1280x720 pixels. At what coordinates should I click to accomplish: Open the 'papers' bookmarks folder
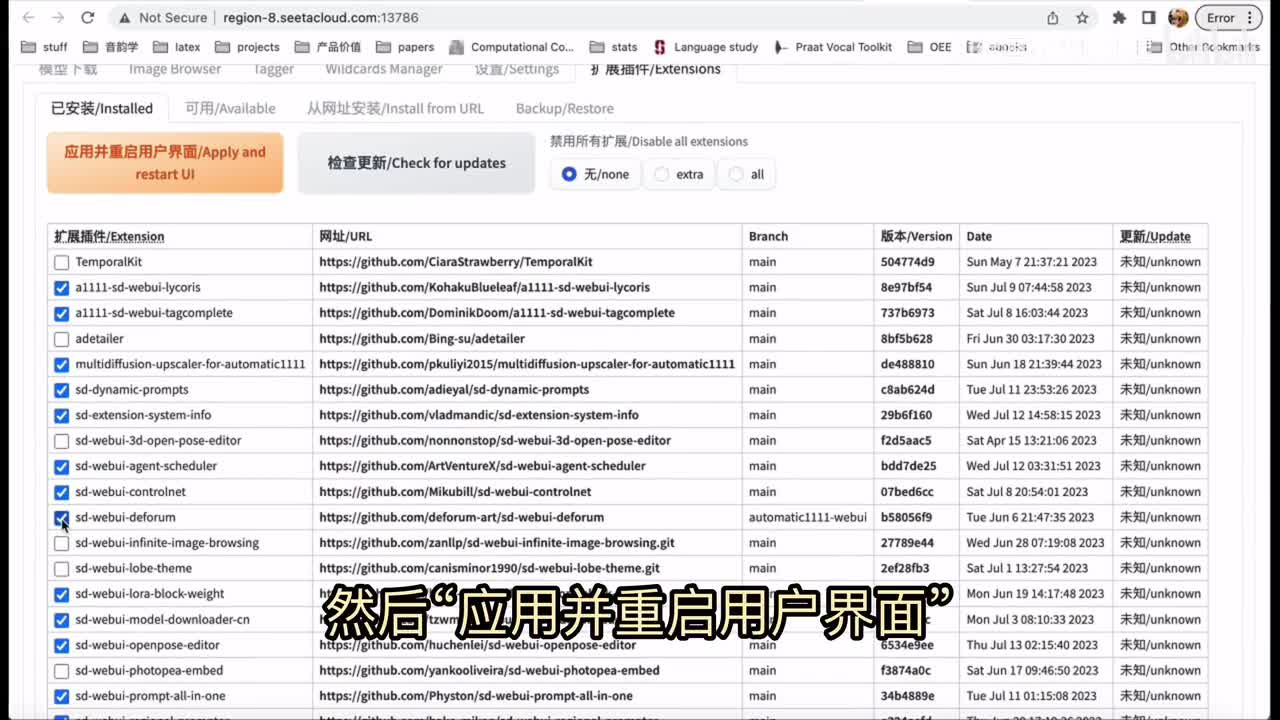point(407,47)
